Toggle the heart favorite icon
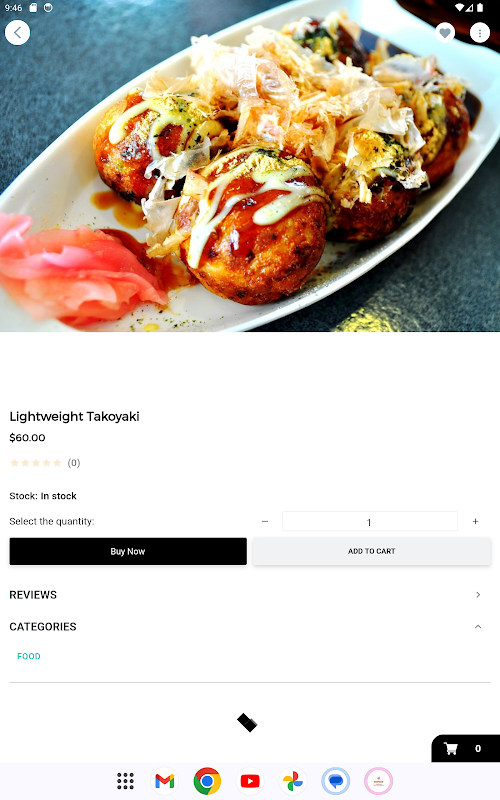The height and width of the screenshot is (800, 500). [445, 33]
